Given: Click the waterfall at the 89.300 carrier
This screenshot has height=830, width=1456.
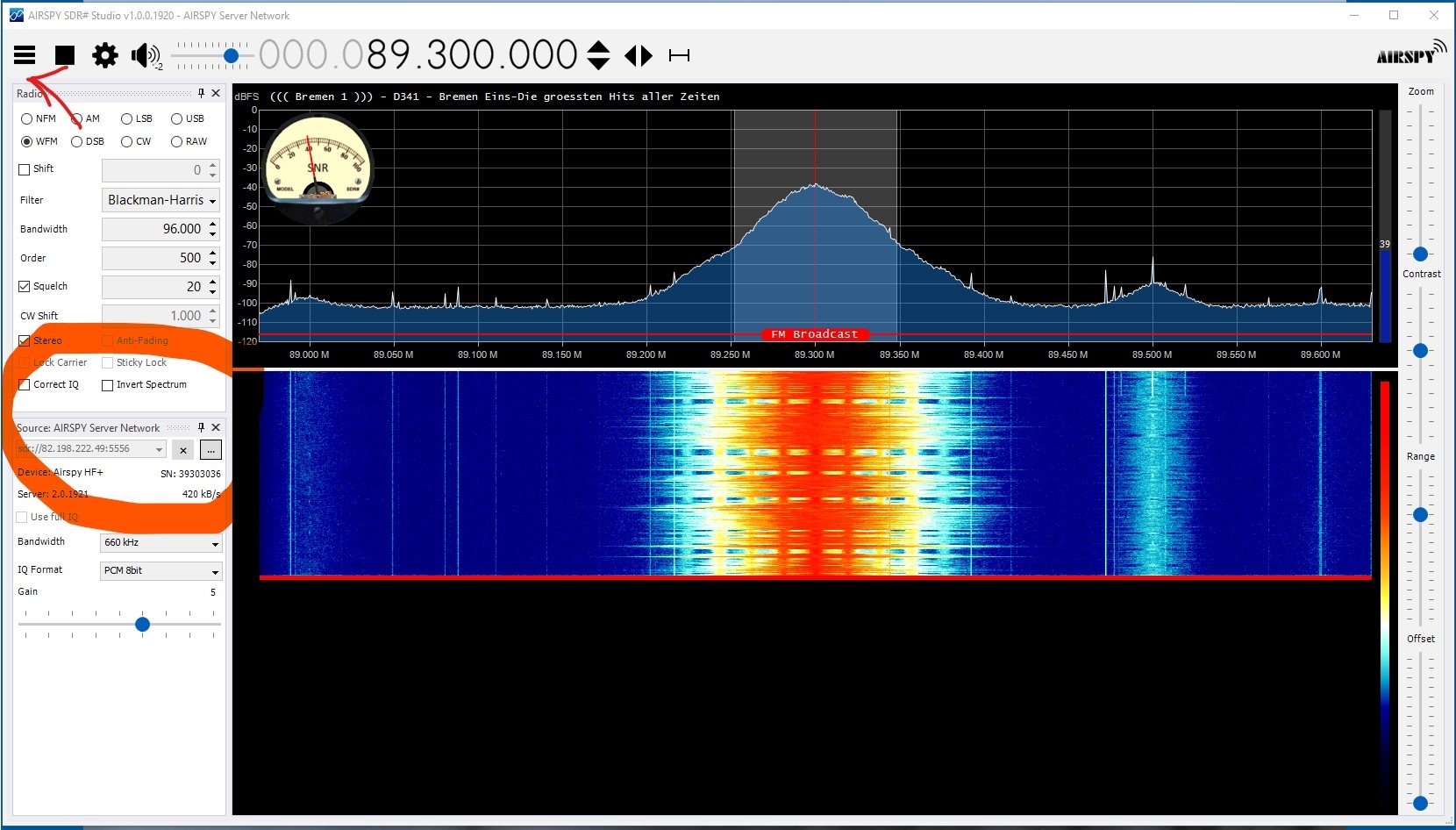Looking at the screenshot, I should 815,474.
